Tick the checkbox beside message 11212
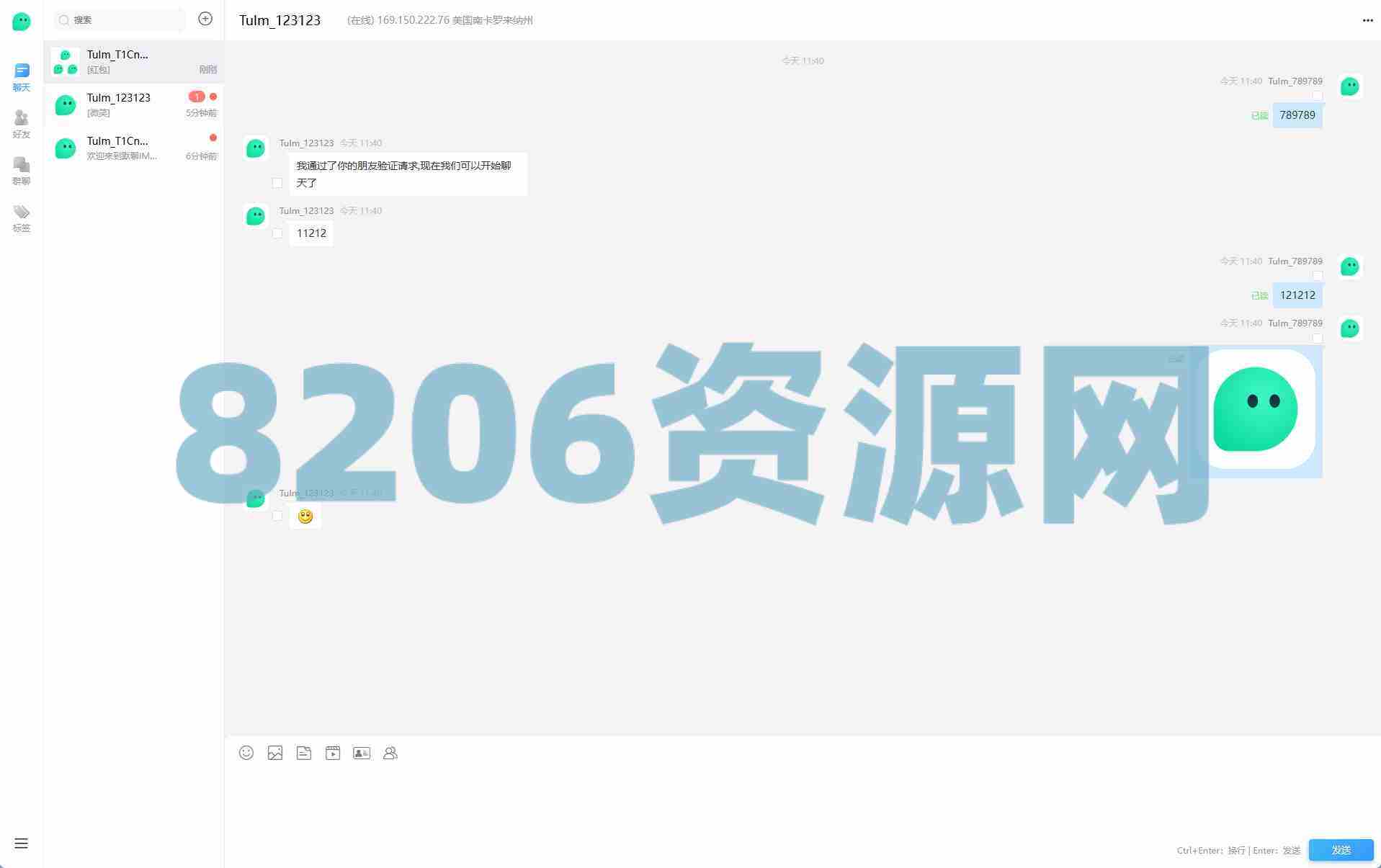 click(277, 233)
